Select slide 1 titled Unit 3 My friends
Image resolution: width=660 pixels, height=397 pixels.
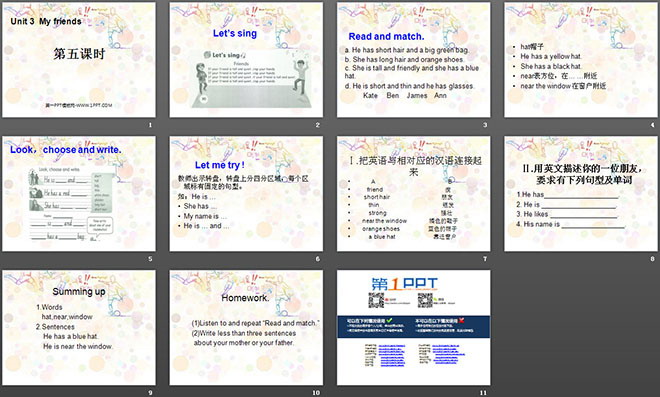point(79,60)
